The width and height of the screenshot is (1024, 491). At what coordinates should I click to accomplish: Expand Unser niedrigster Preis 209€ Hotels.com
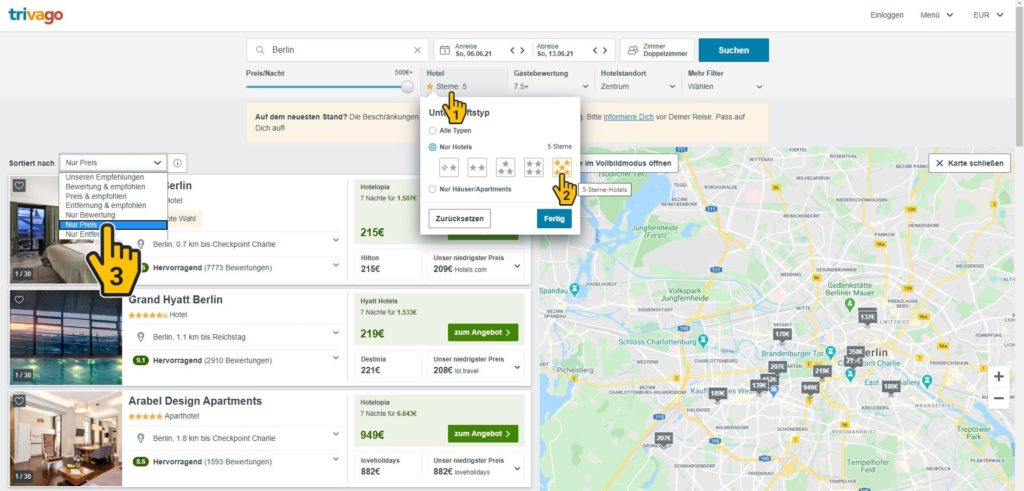[475, 264]
